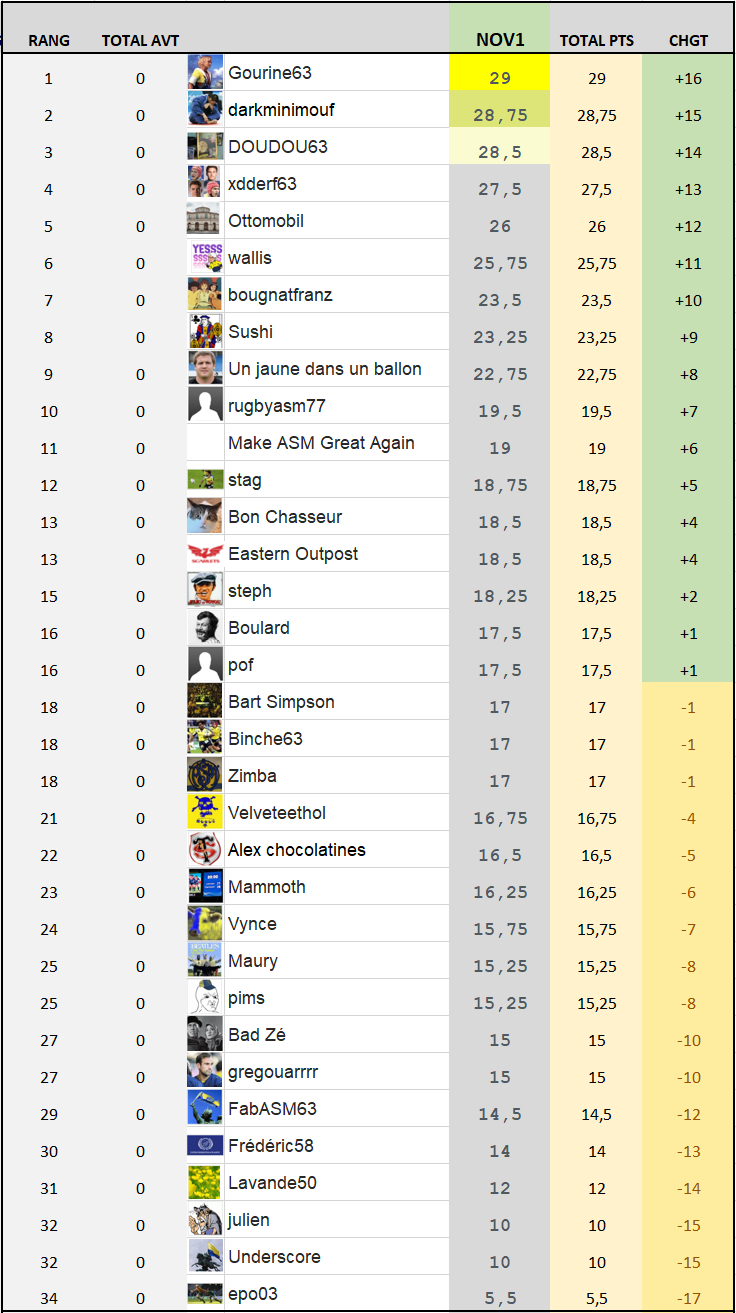736x1313 pixels.
Task: Click Gourine63's avatar image
Action: click(x=205, y=73)
